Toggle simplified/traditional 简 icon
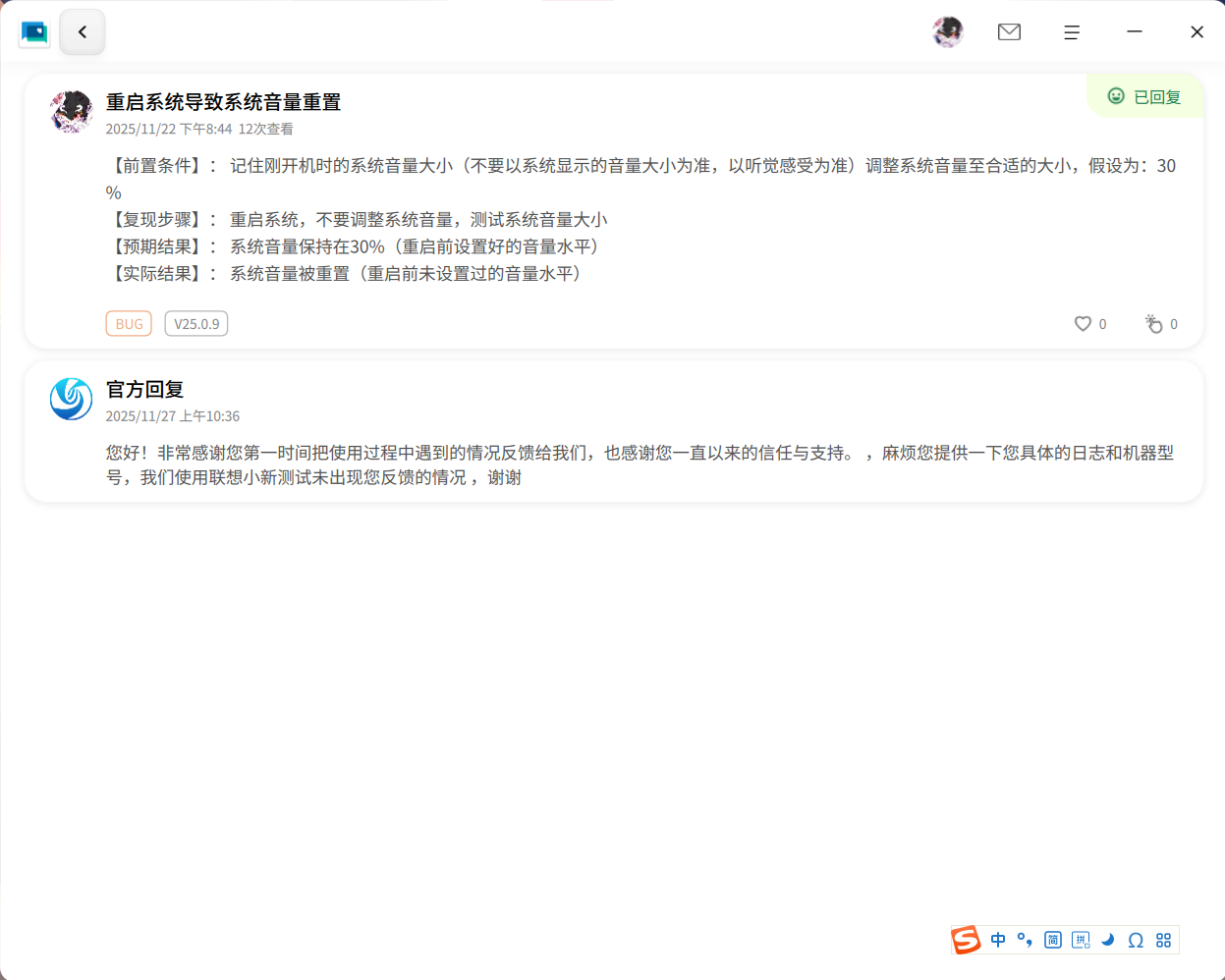This screenshot has height=980, width=1225. pos(1053,940)
